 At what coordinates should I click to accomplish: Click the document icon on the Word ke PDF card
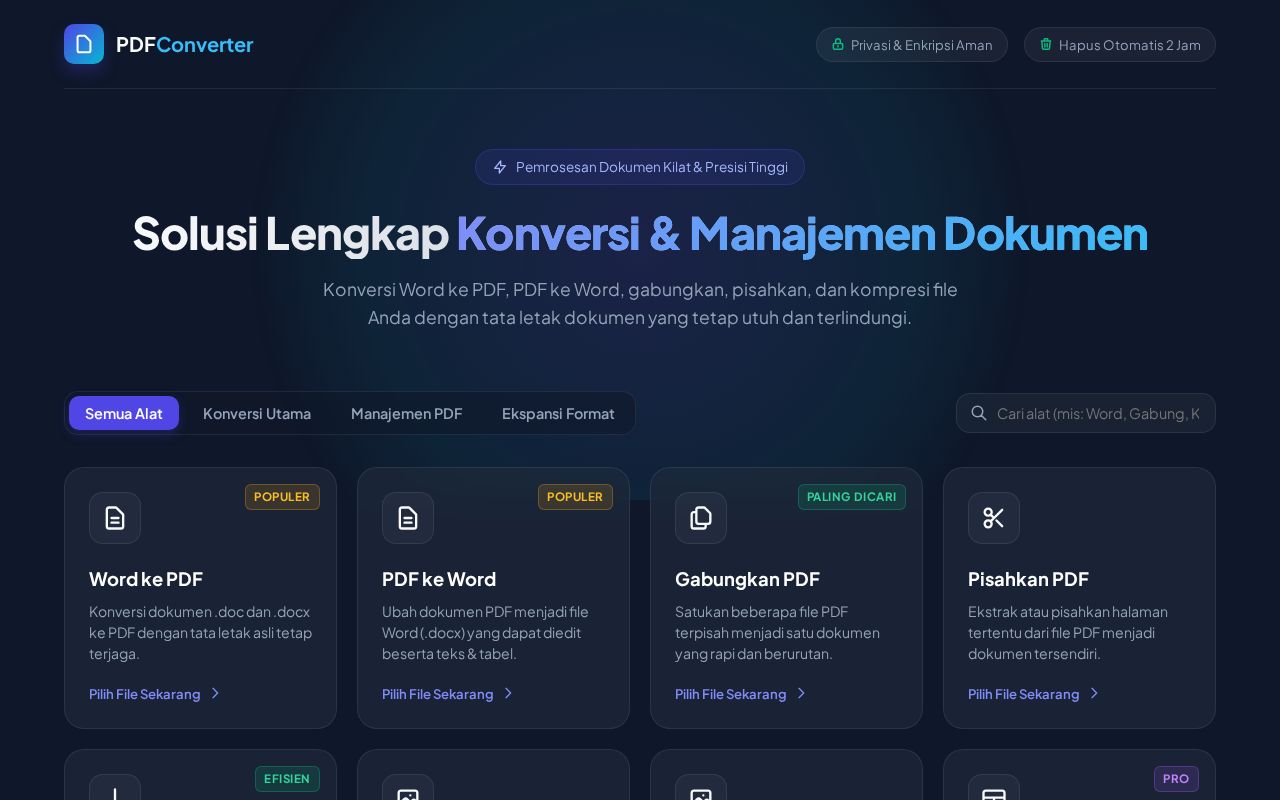click(x=115, y=518)
